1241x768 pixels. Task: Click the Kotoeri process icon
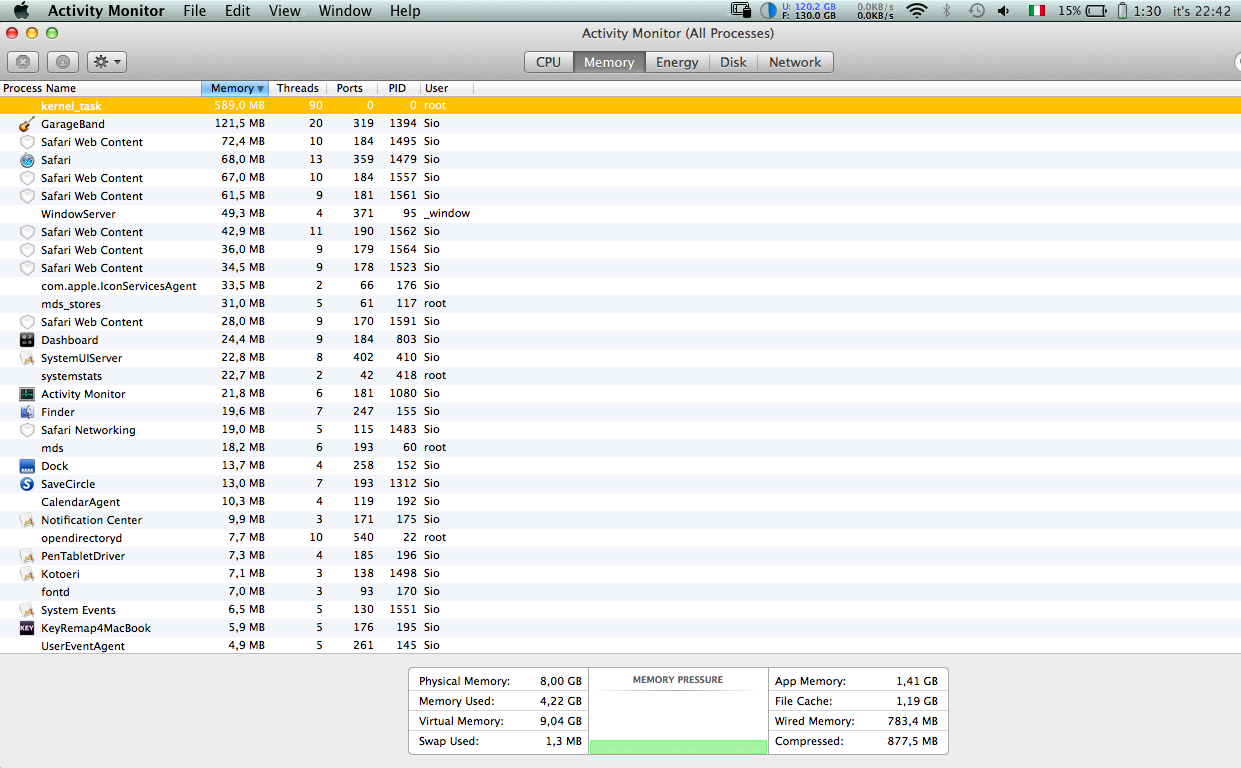[x=27, y=574]
